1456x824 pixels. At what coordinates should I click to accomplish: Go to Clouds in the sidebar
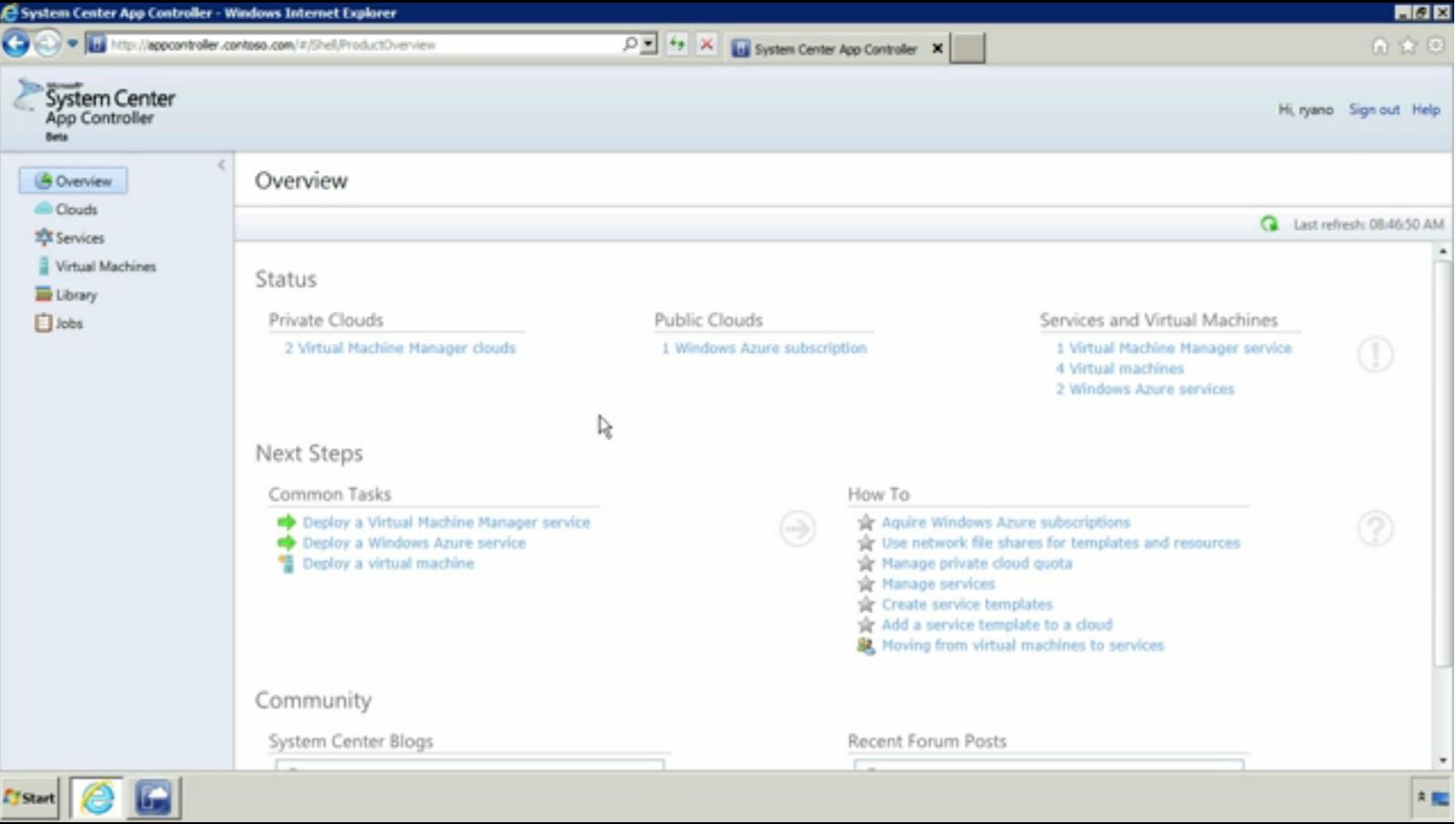[66, 209]
